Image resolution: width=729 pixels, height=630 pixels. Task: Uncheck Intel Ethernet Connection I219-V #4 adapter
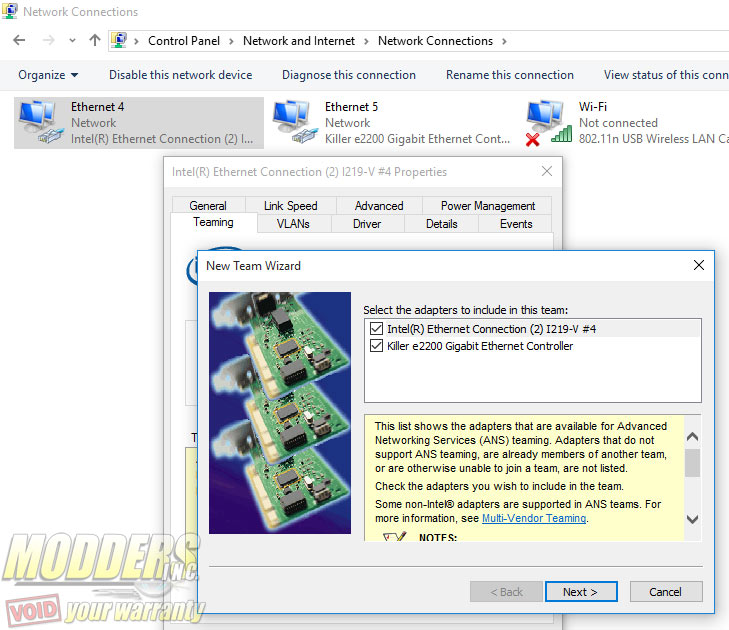pyautogui.click(x=376, y=329)
